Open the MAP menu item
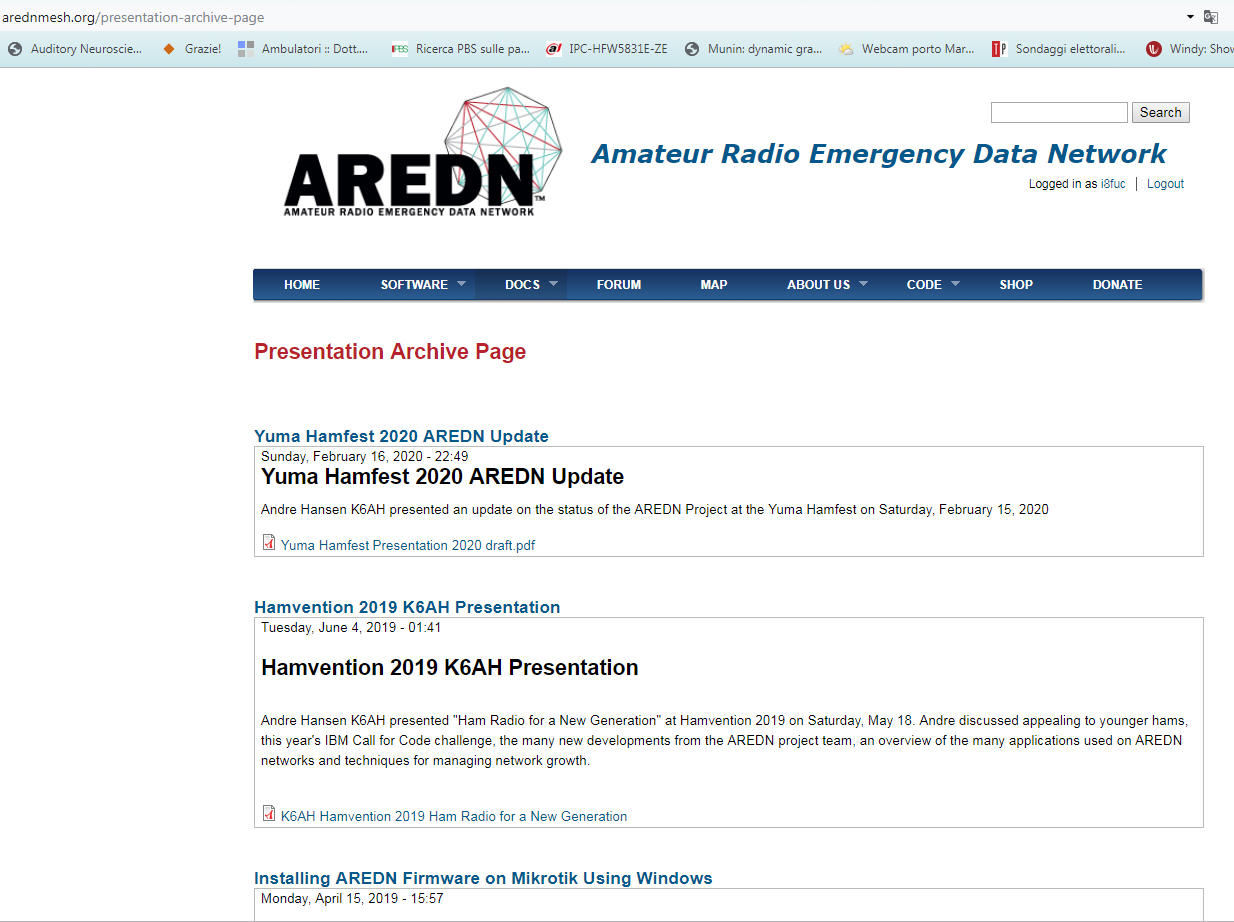The width and height of the screenshot is (1234, 922). [x=714, y=285]
